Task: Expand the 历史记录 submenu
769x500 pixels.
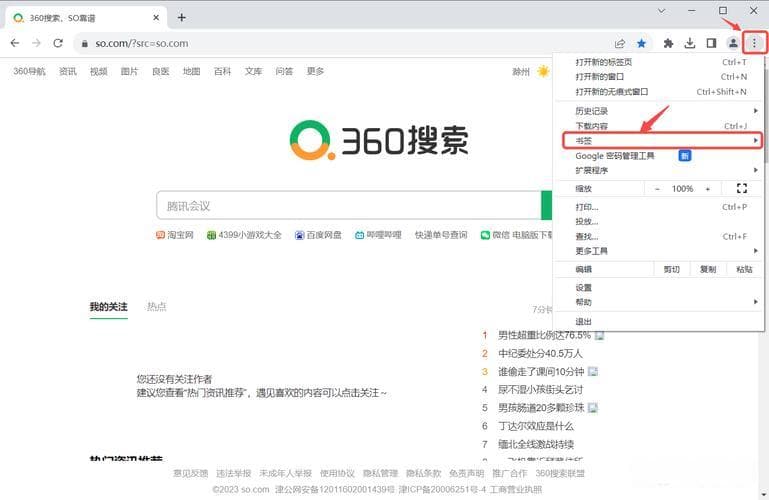Action: tap(659, 111)
